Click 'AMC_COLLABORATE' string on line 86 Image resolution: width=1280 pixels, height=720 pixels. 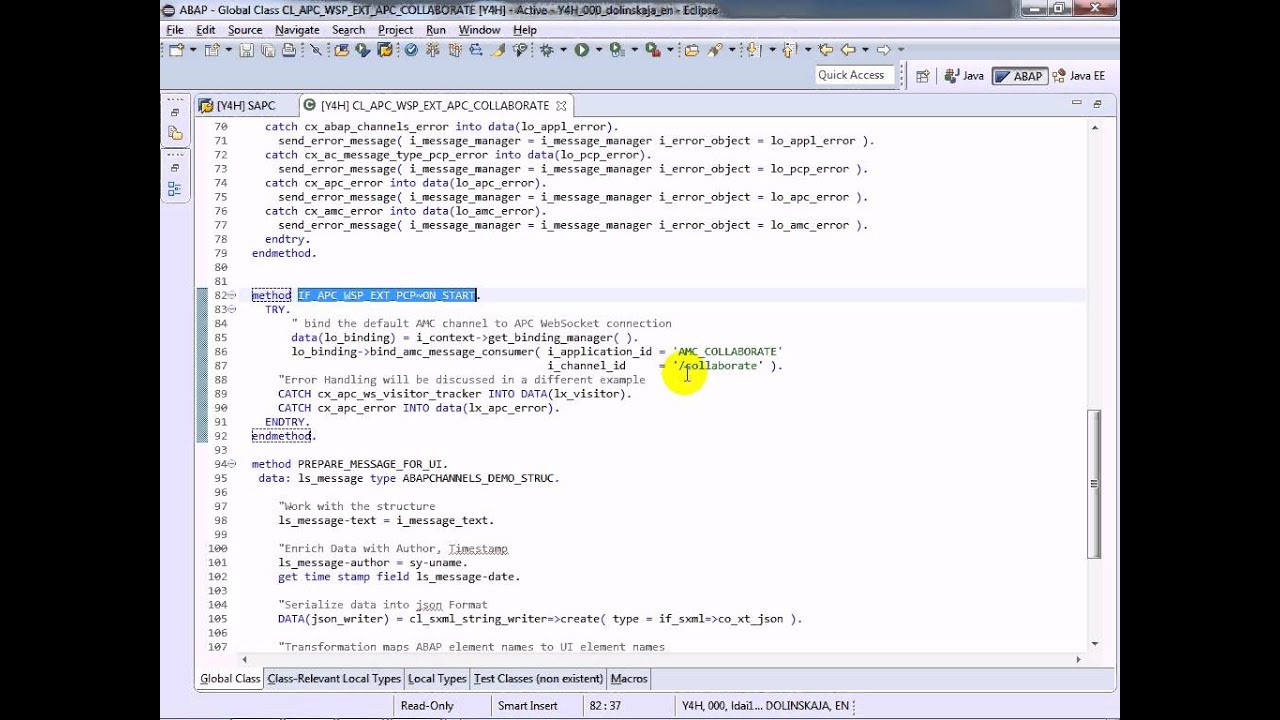(727, 352)
